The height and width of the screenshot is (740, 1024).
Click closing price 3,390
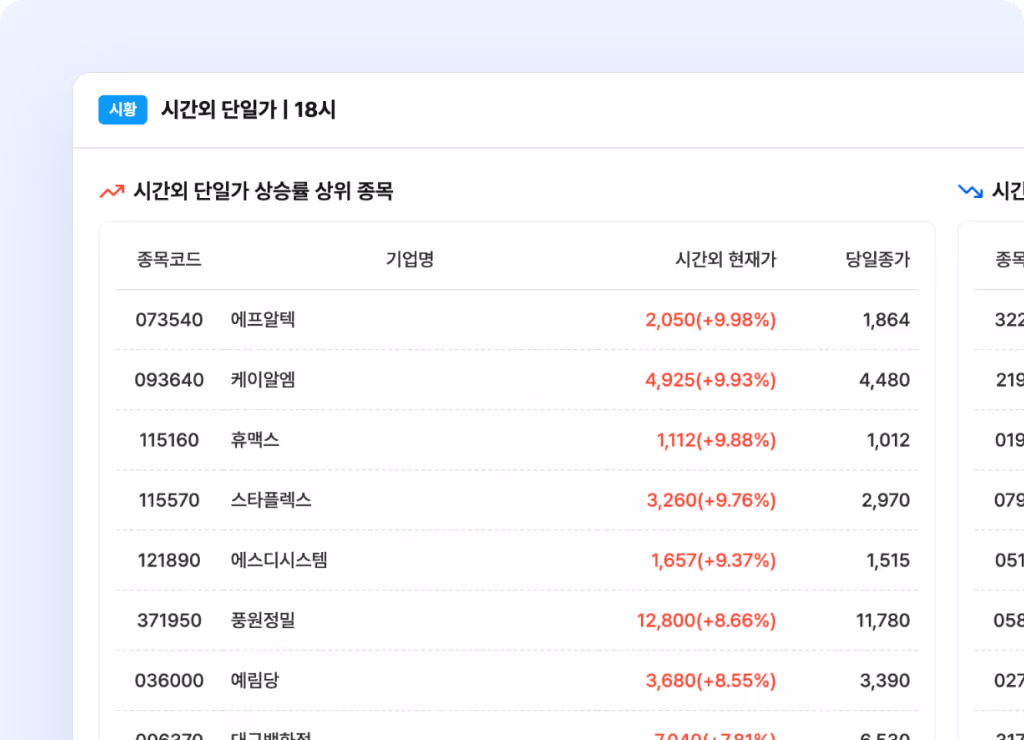(x=885, y=681)
